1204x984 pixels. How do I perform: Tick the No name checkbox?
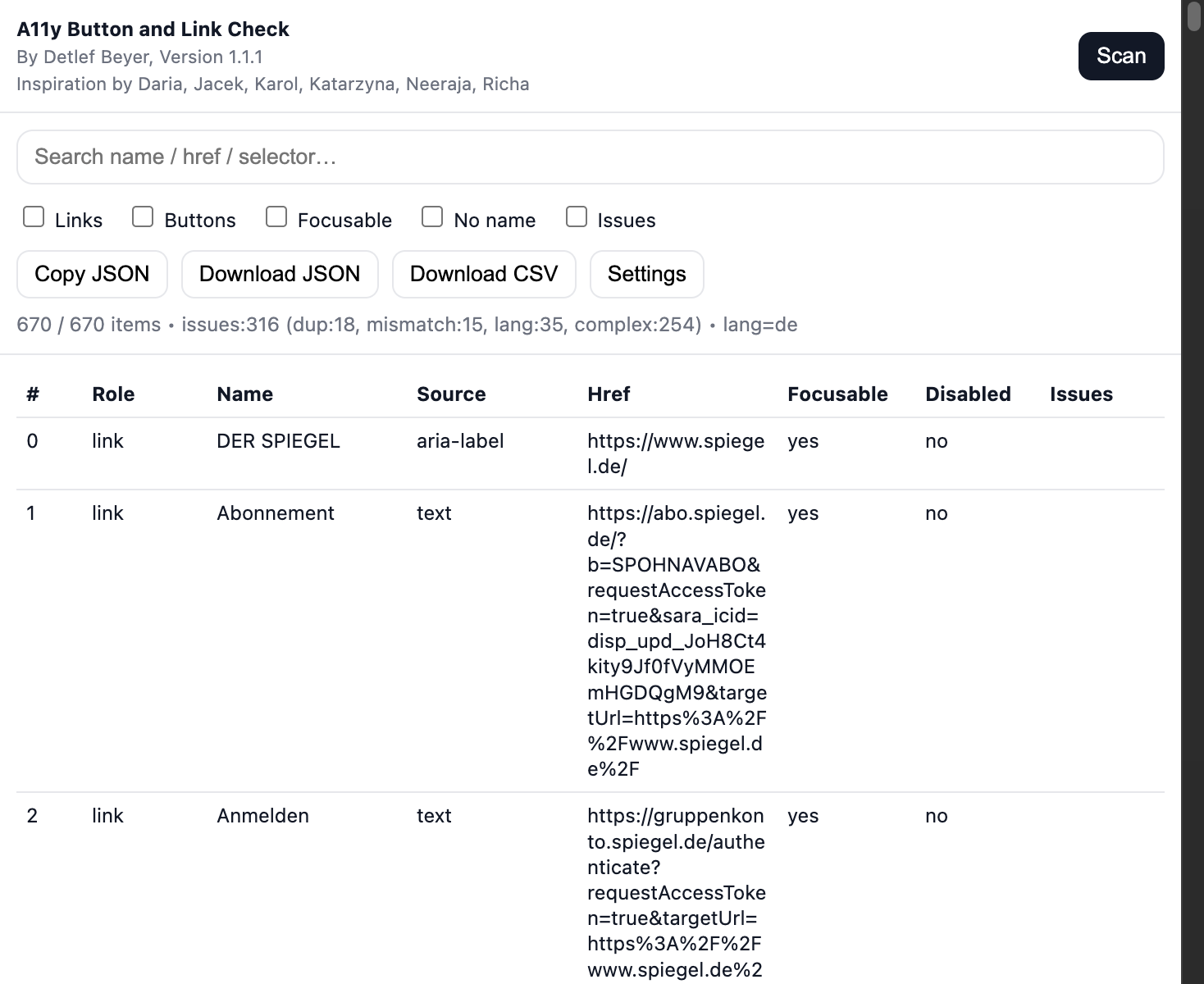click(x=432, y=217)
